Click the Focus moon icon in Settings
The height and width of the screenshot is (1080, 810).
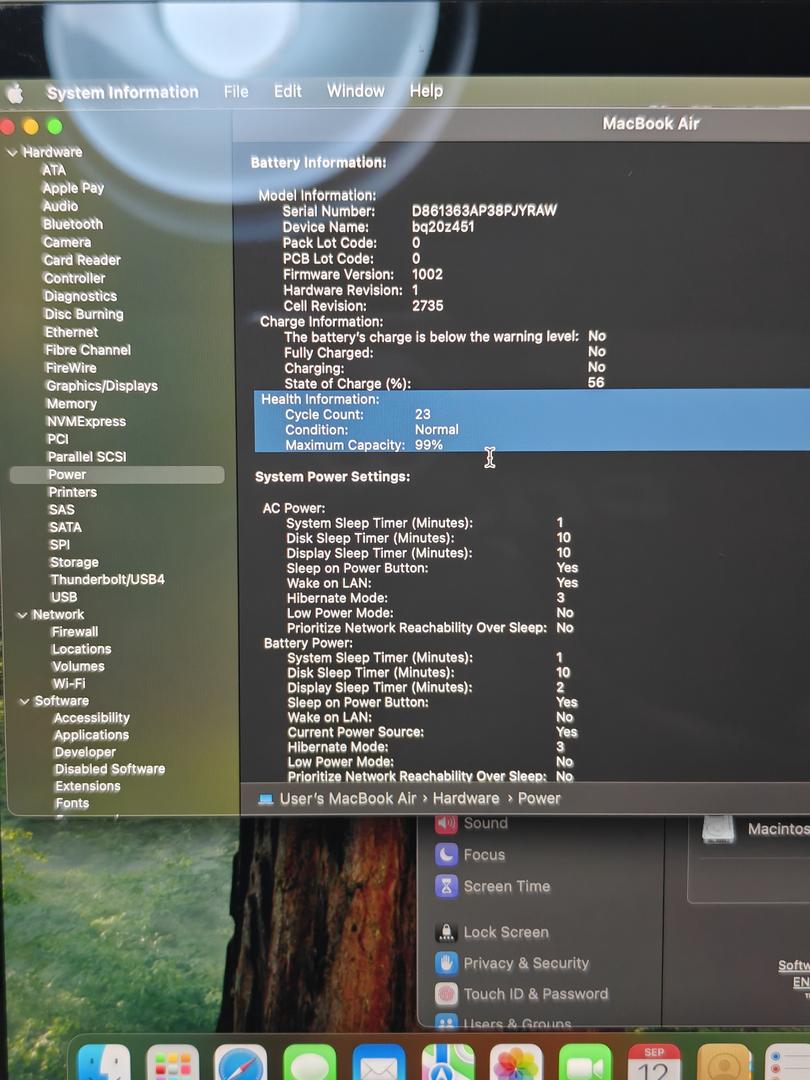point(446,855)
